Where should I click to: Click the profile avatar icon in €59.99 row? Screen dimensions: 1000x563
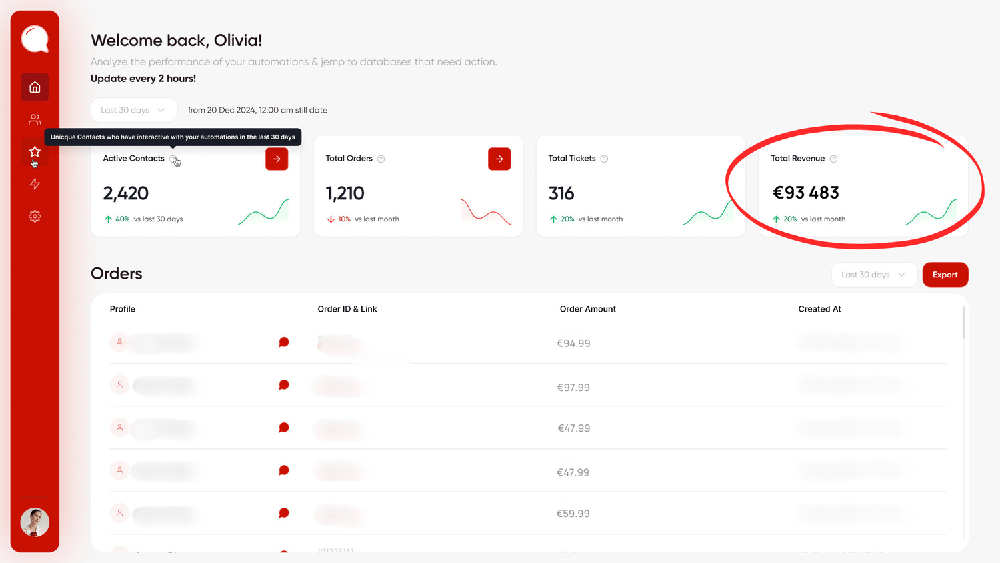[119, 513]
